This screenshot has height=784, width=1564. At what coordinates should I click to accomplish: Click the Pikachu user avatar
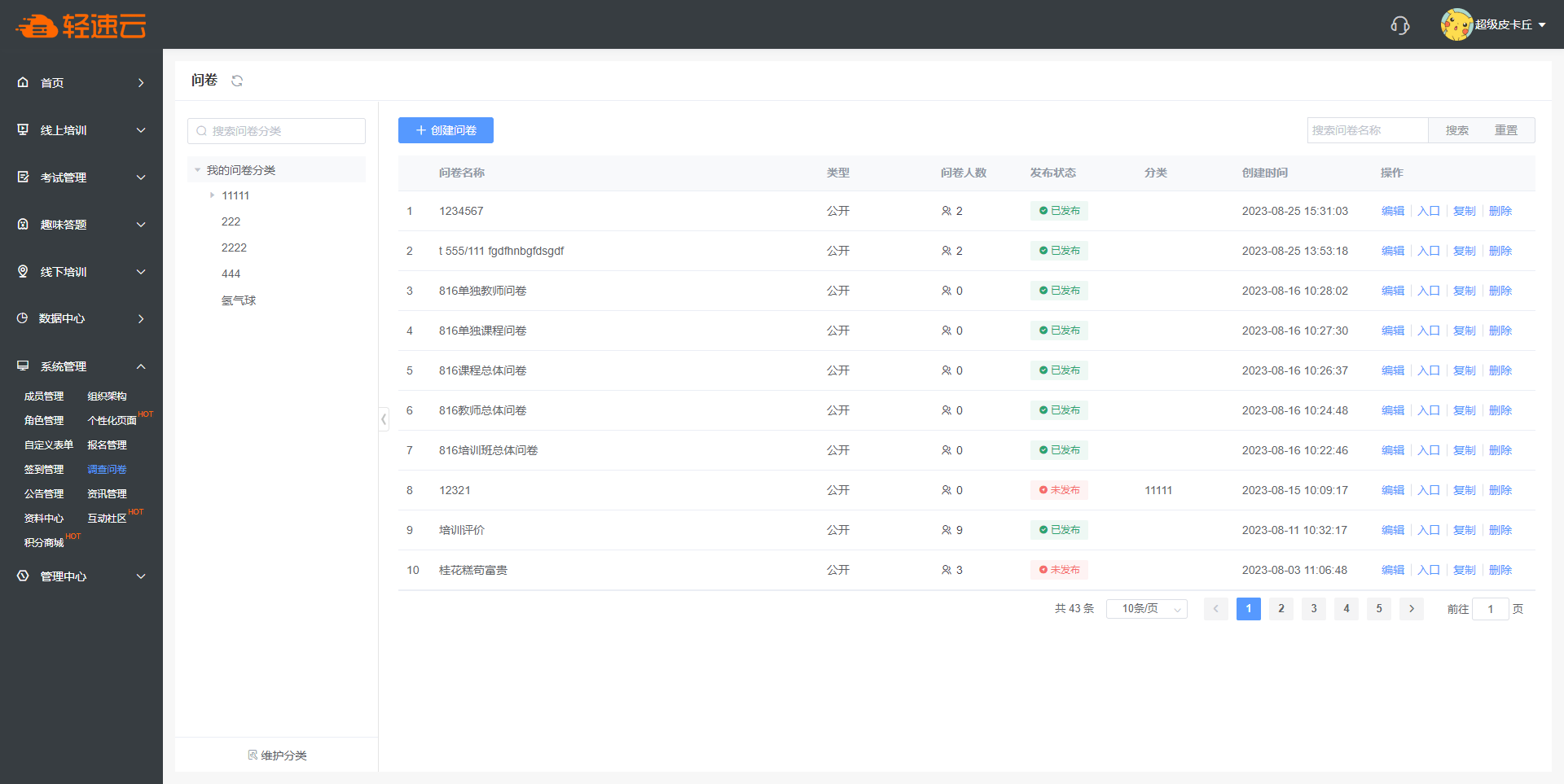point(1456,24)
